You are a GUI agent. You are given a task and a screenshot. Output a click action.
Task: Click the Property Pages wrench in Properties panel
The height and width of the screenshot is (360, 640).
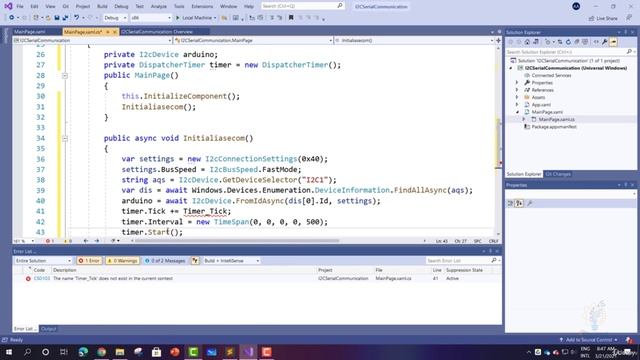pos(530,203)
